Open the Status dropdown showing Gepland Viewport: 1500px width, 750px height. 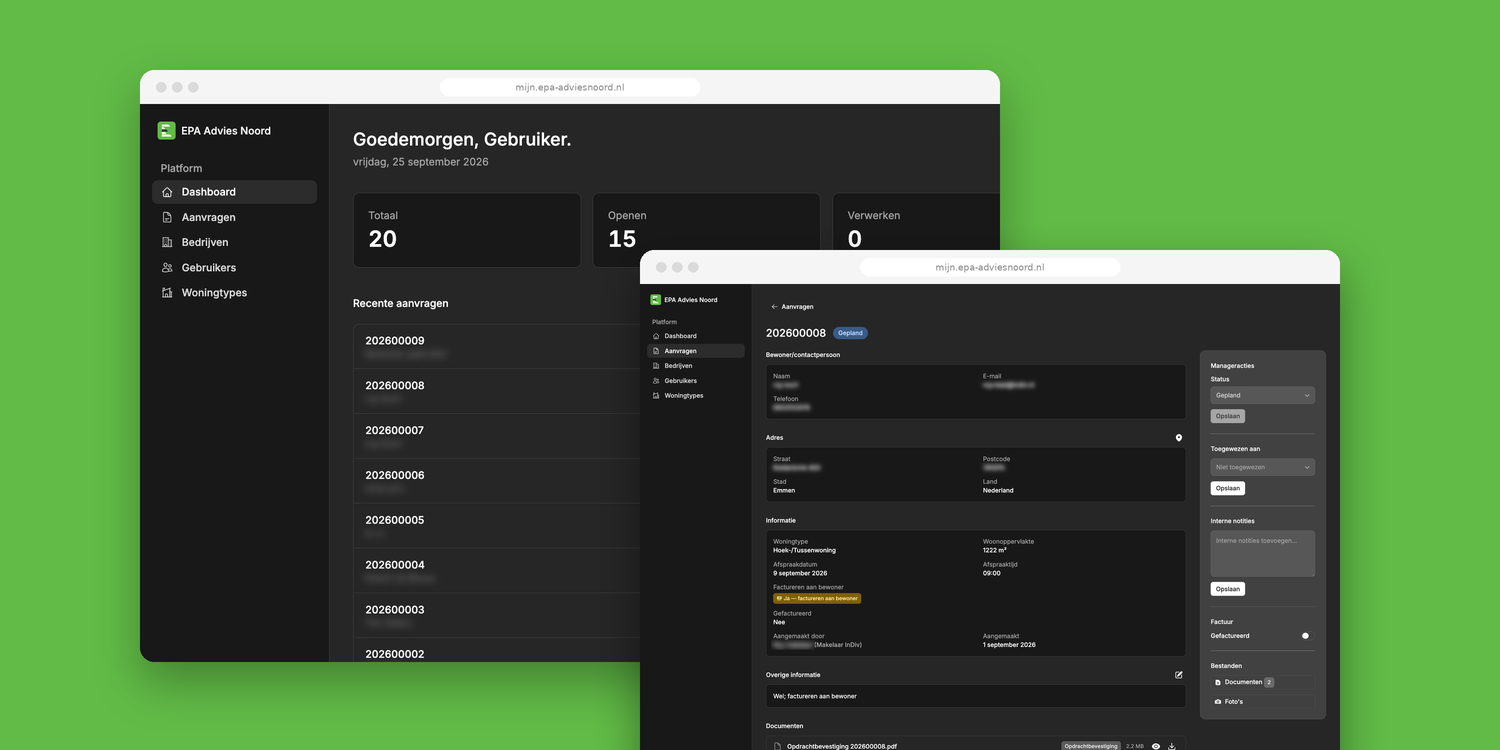click(x=1262, y=396)
